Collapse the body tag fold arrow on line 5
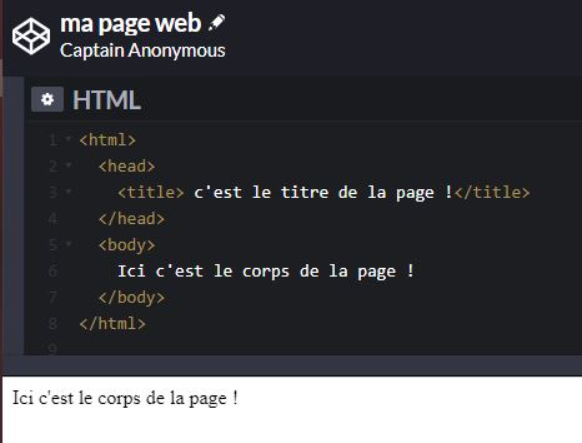Viewport: 582px width, 443px height. click(68, 244)
